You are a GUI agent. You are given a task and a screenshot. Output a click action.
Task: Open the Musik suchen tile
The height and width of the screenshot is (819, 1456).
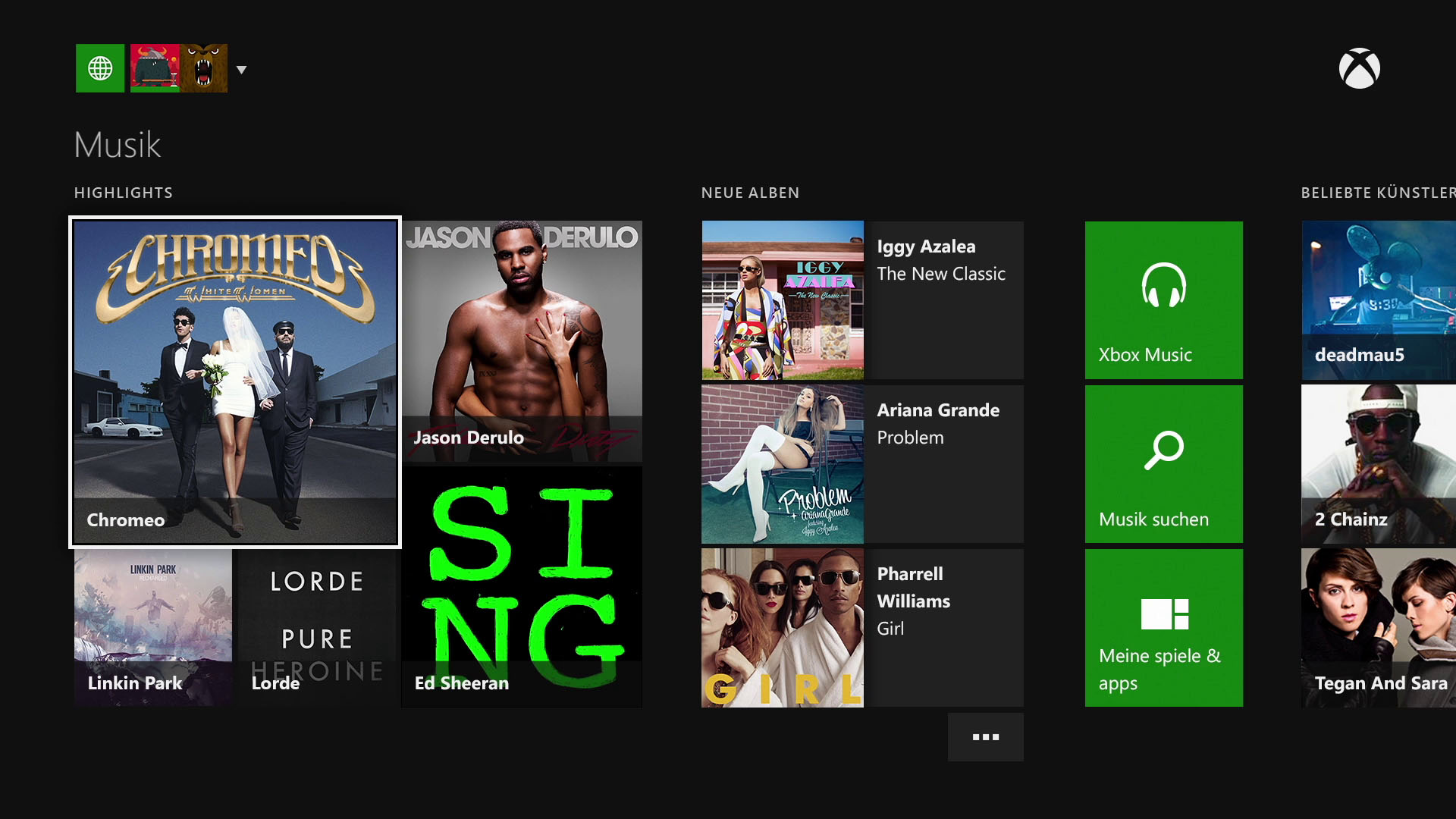[x=1164, y=464]
